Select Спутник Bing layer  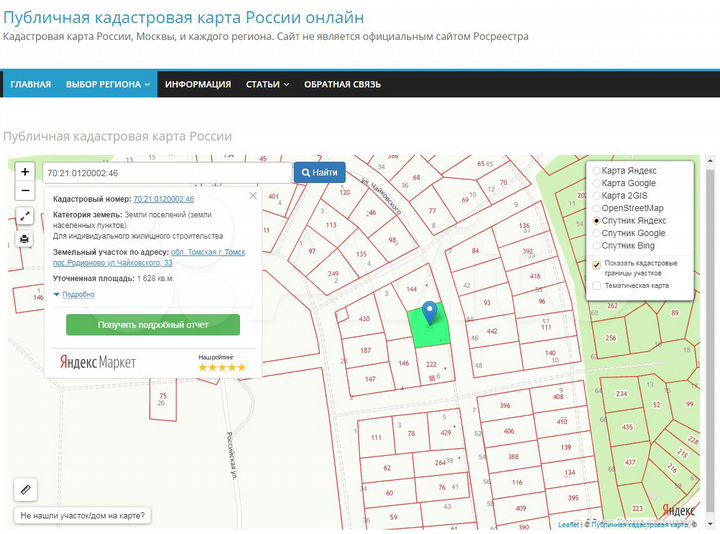point(596,246)
